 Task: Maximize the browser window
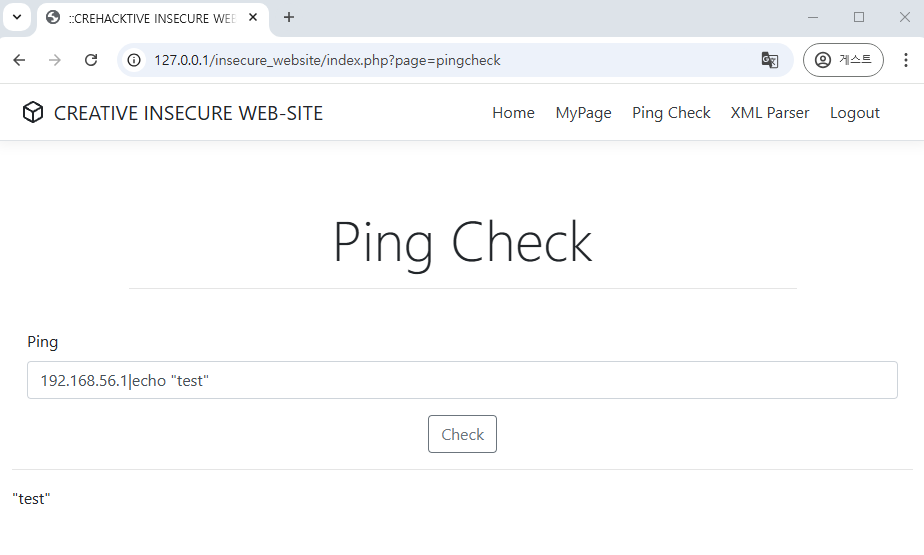pos(859,18)
